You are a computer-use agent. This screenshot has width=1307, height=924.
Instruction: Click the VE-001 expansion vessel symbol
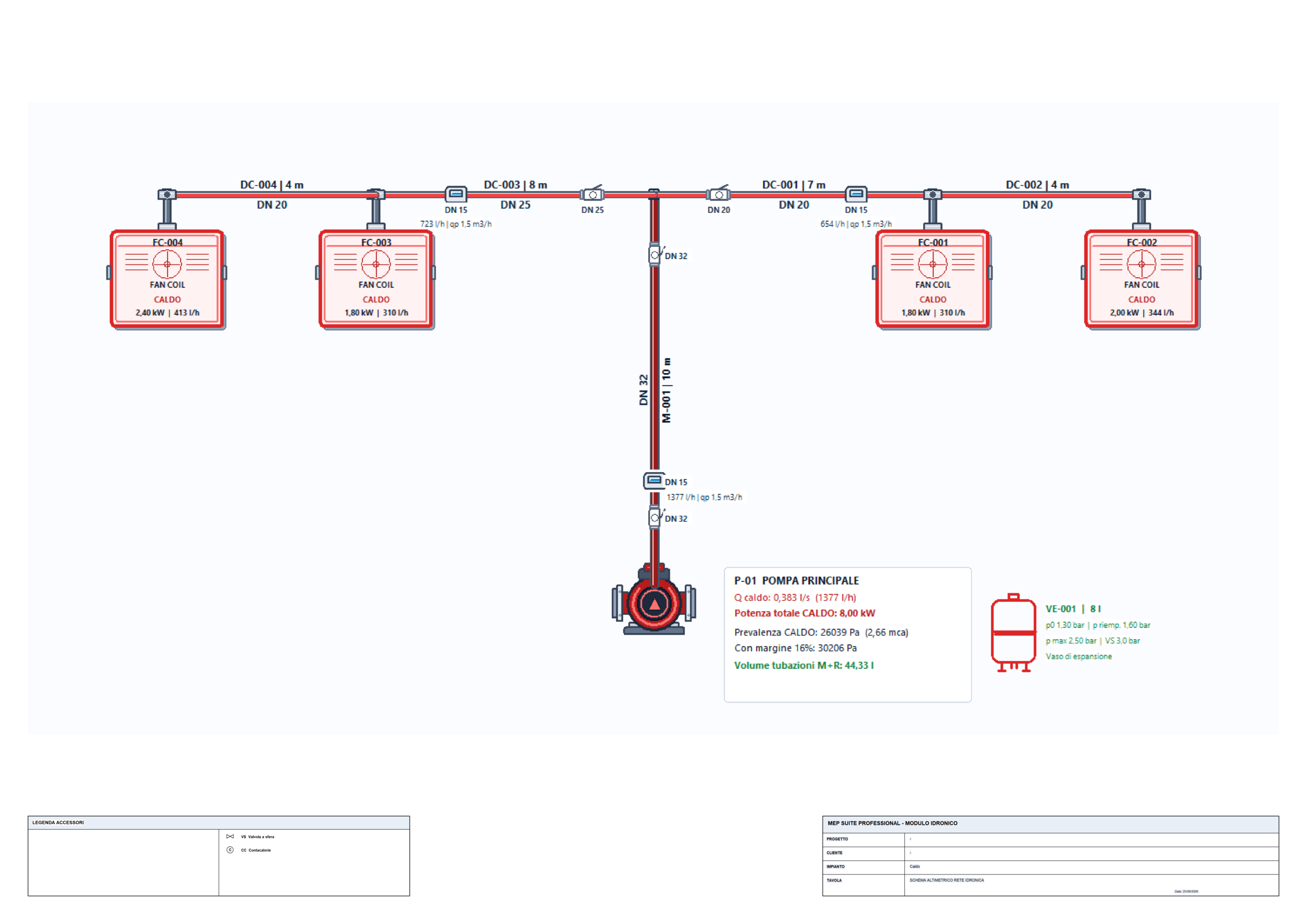(1013, 633)
